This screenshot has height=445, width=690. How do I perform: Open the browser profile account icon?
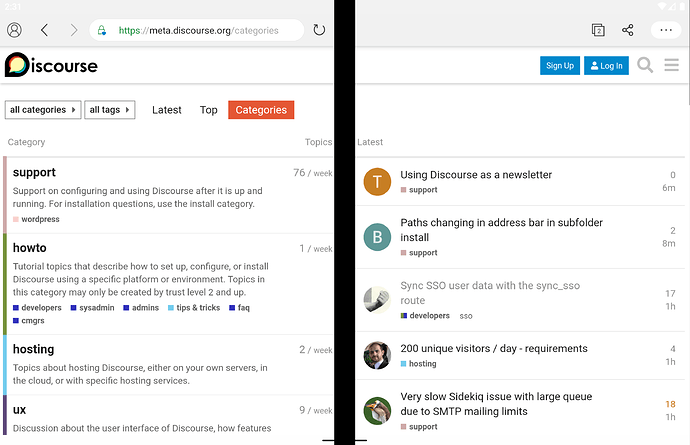(14, 30)
